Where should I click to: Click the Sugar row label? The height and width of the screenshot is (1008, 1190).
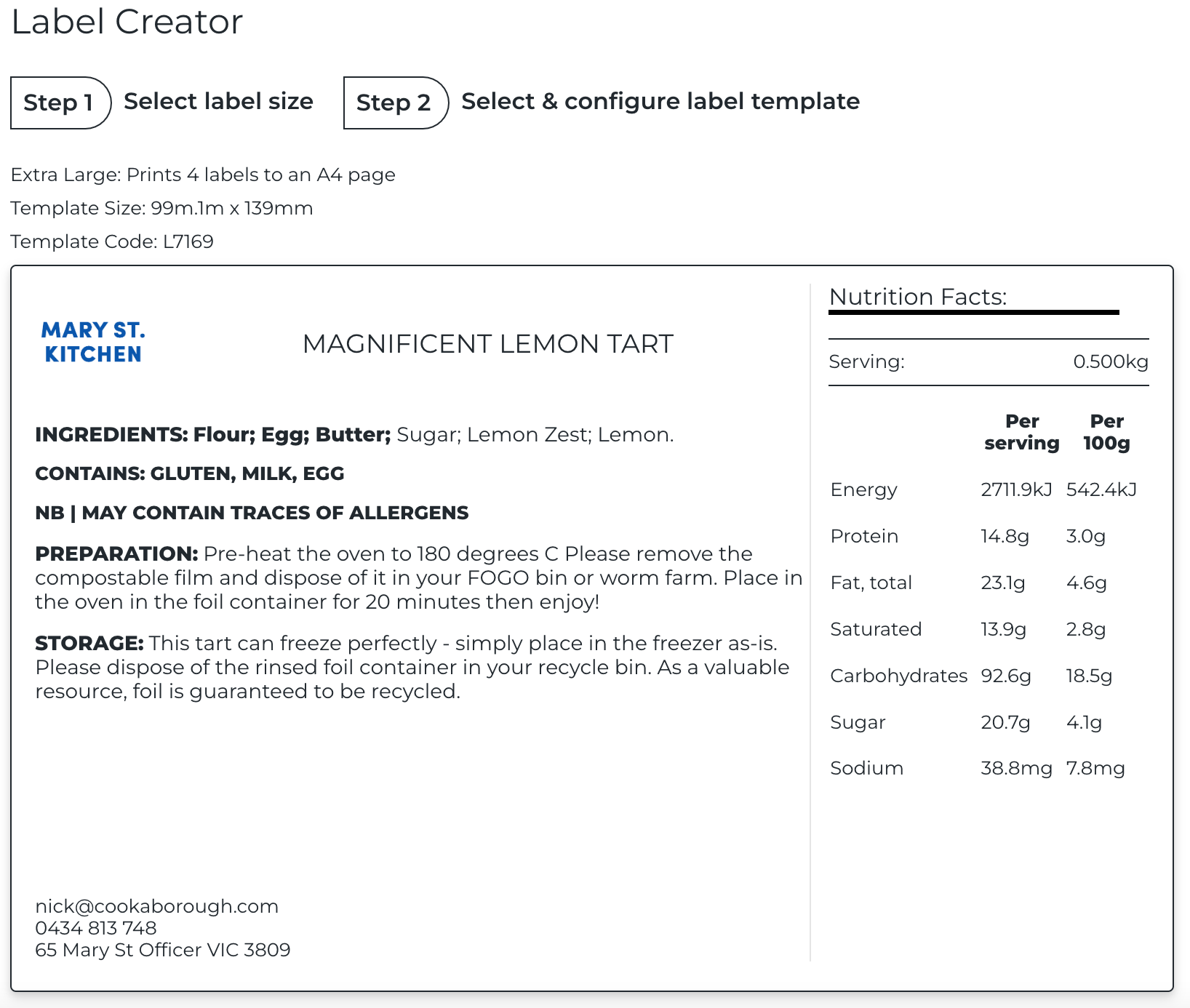pyautogui.click(x=858, y=722)
